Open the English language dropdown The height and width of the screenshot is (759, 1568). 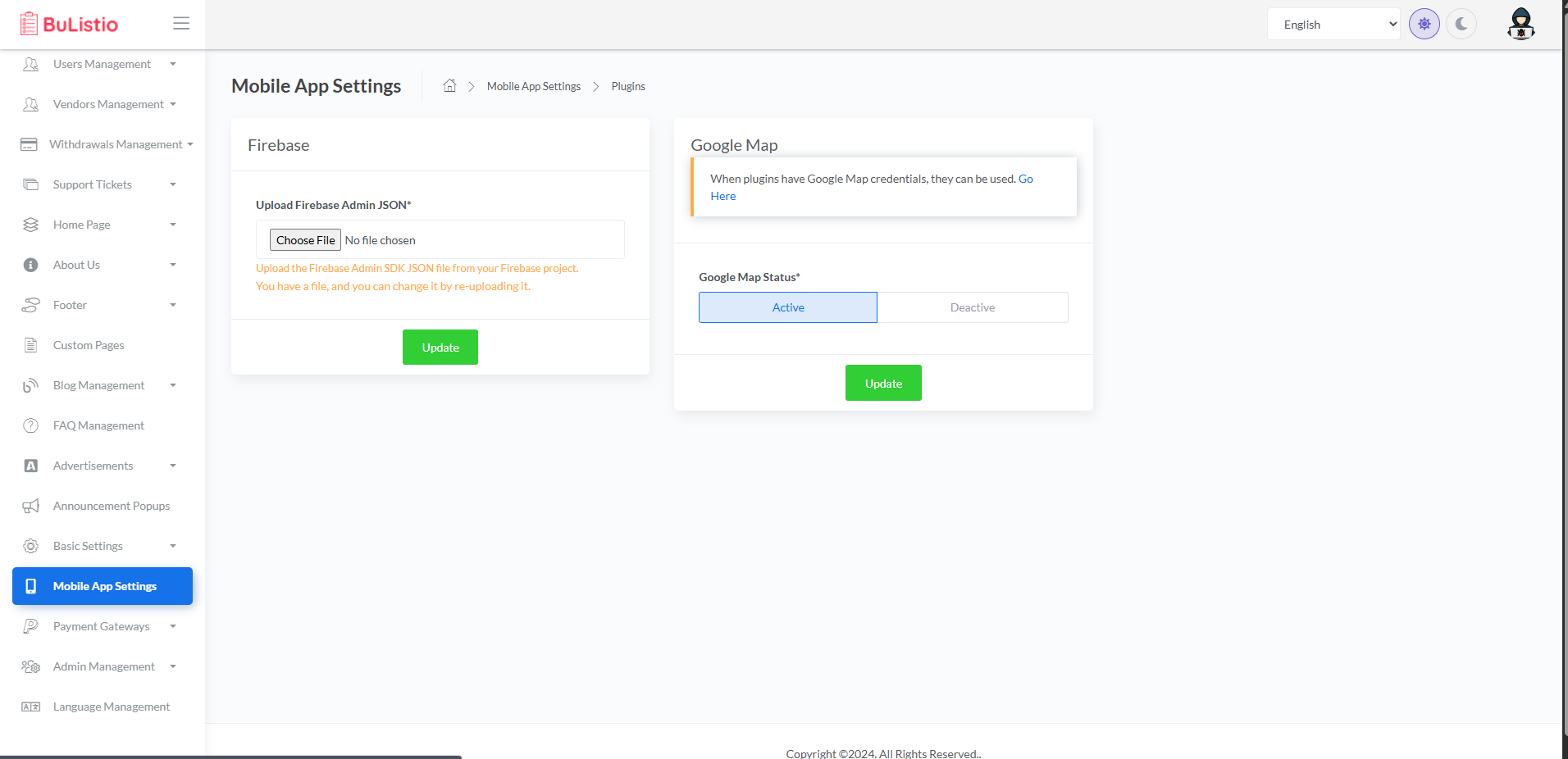(x=1333, y=24)
